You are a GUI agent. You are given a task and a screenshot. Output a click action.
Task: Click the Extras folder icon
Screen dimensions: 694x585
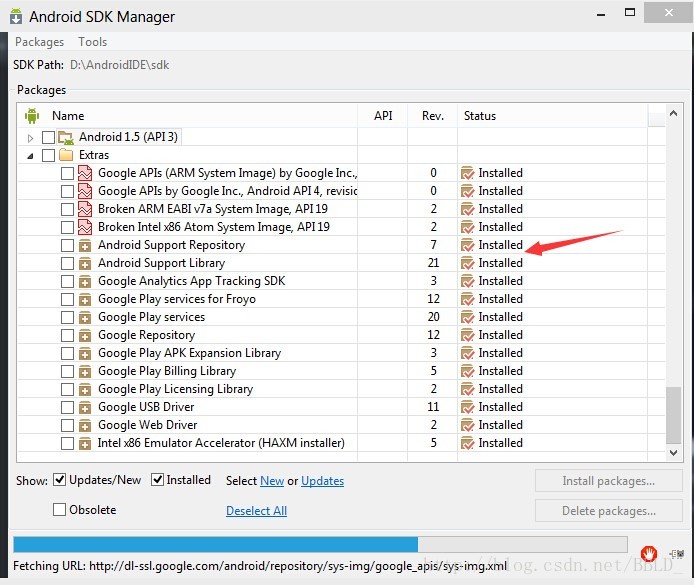click(x=66, y=155)
